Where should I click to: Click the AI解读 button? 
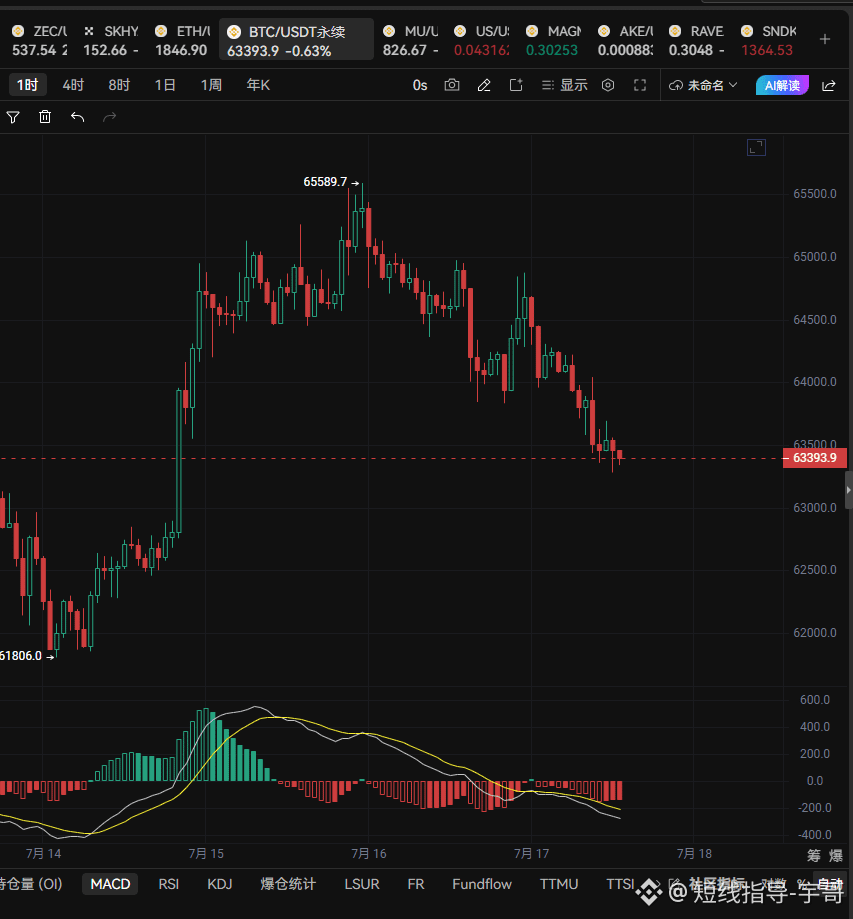(x=783, y=86)
